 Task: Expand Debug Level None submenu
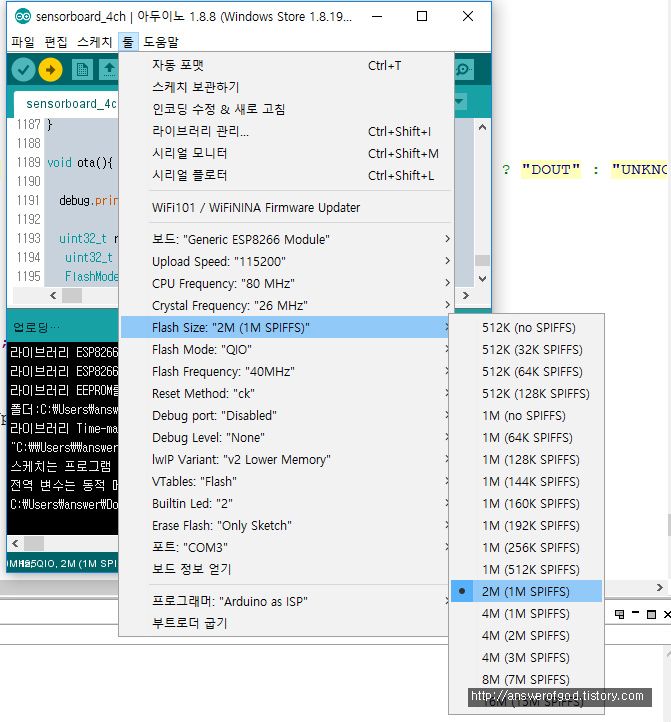(286, 437)
